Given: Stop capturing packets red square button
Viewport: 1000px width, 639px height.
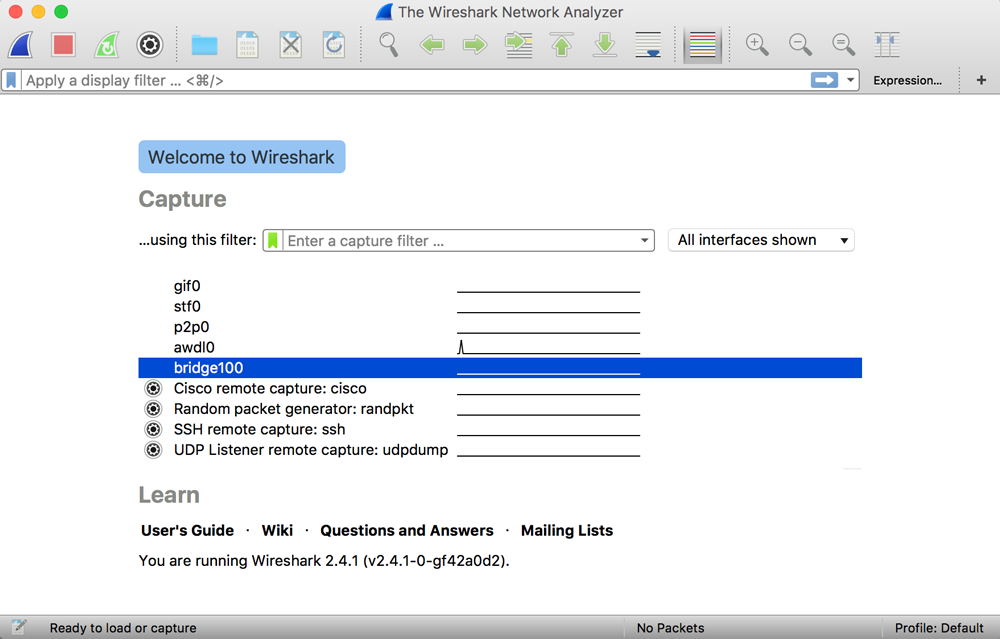Looking at the screenshot, I should coord(63,45).
